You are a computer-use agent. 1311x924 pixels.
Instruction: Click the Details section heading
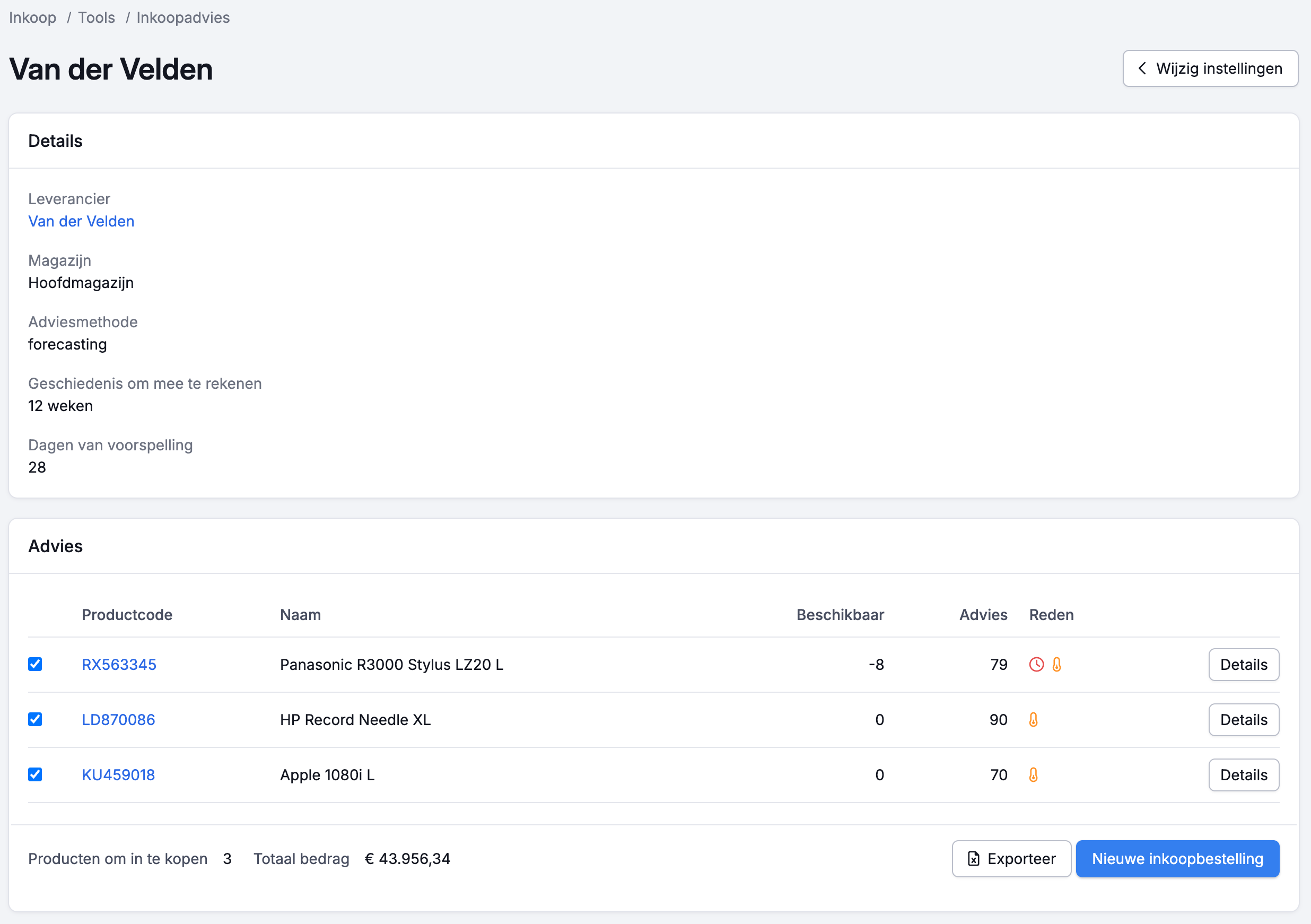pos(55,141)
